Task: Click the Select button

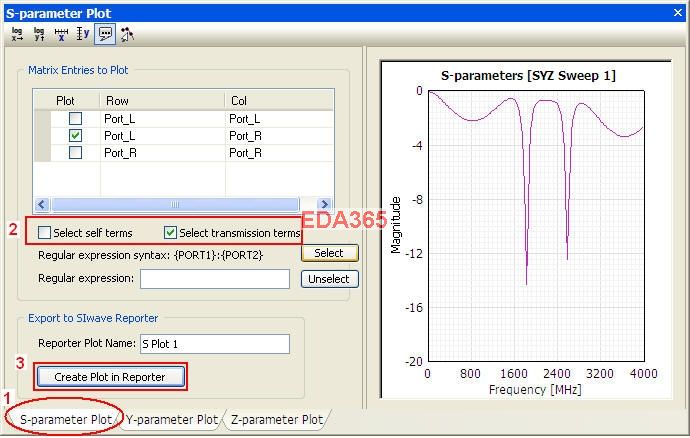Action: [x=329, y=253]
